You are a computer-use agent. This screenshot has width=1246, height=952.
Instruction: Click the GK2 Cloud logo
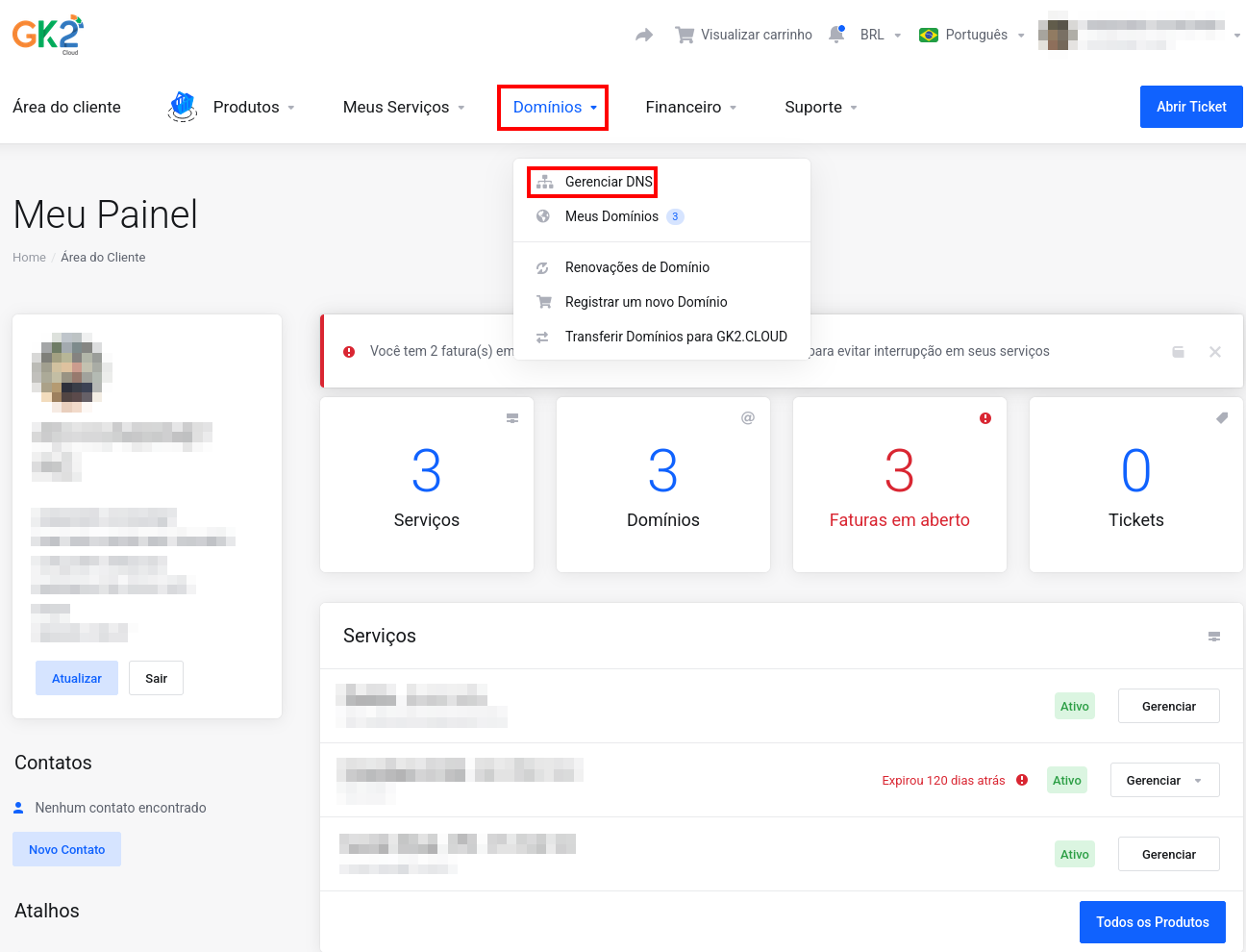(x=48, y=35)
